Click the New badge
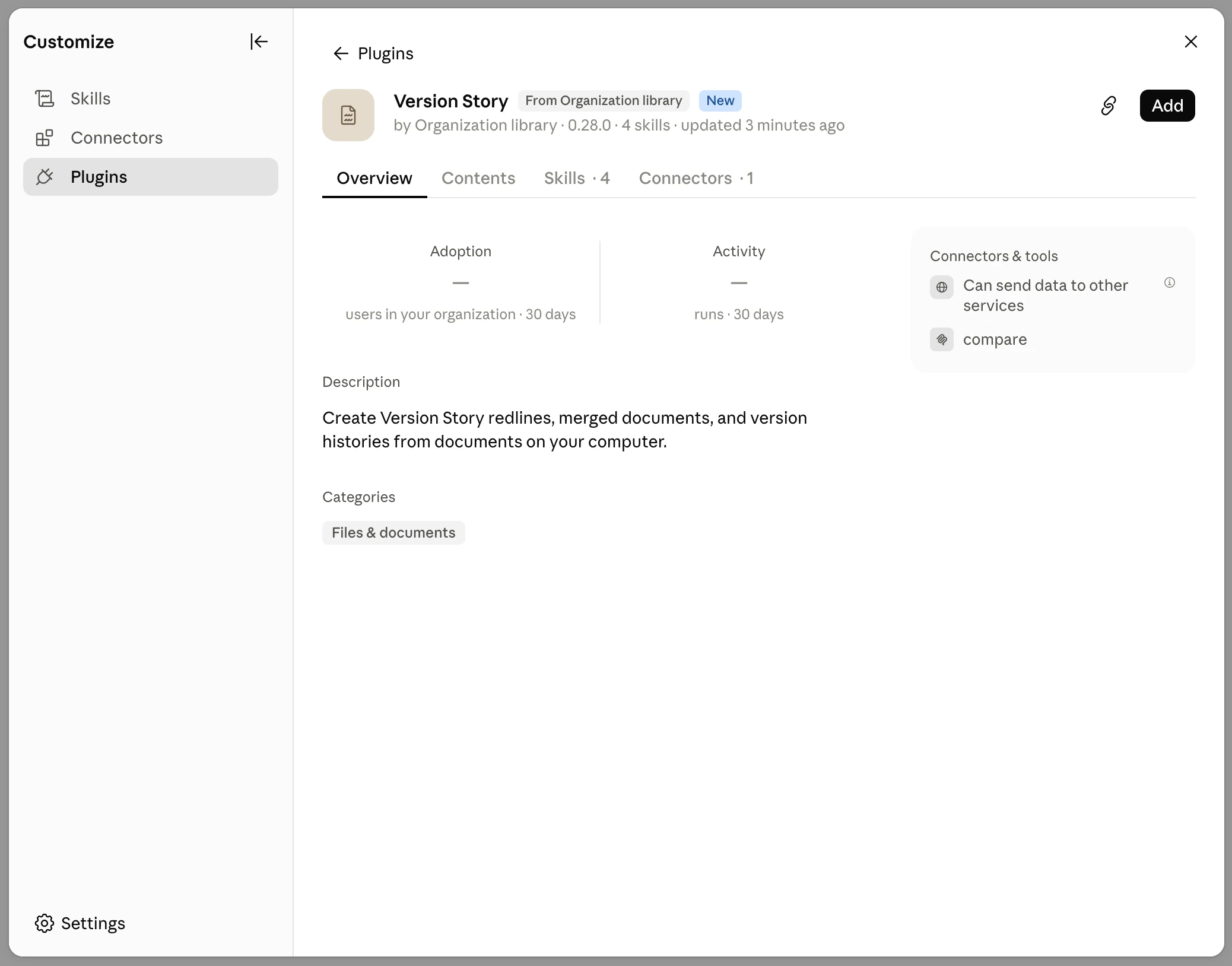Screen dimensions: 1232x966 [x=720, y=101]
